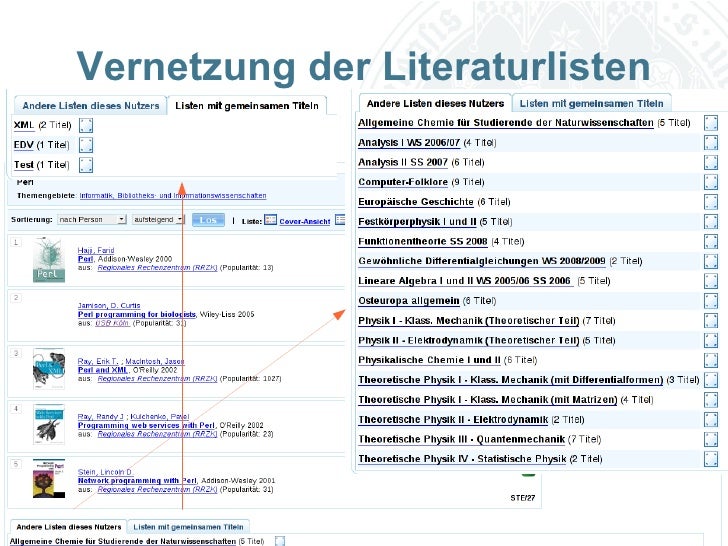Open author link Jamison, D. Curtis

click(x=109, y=306)
